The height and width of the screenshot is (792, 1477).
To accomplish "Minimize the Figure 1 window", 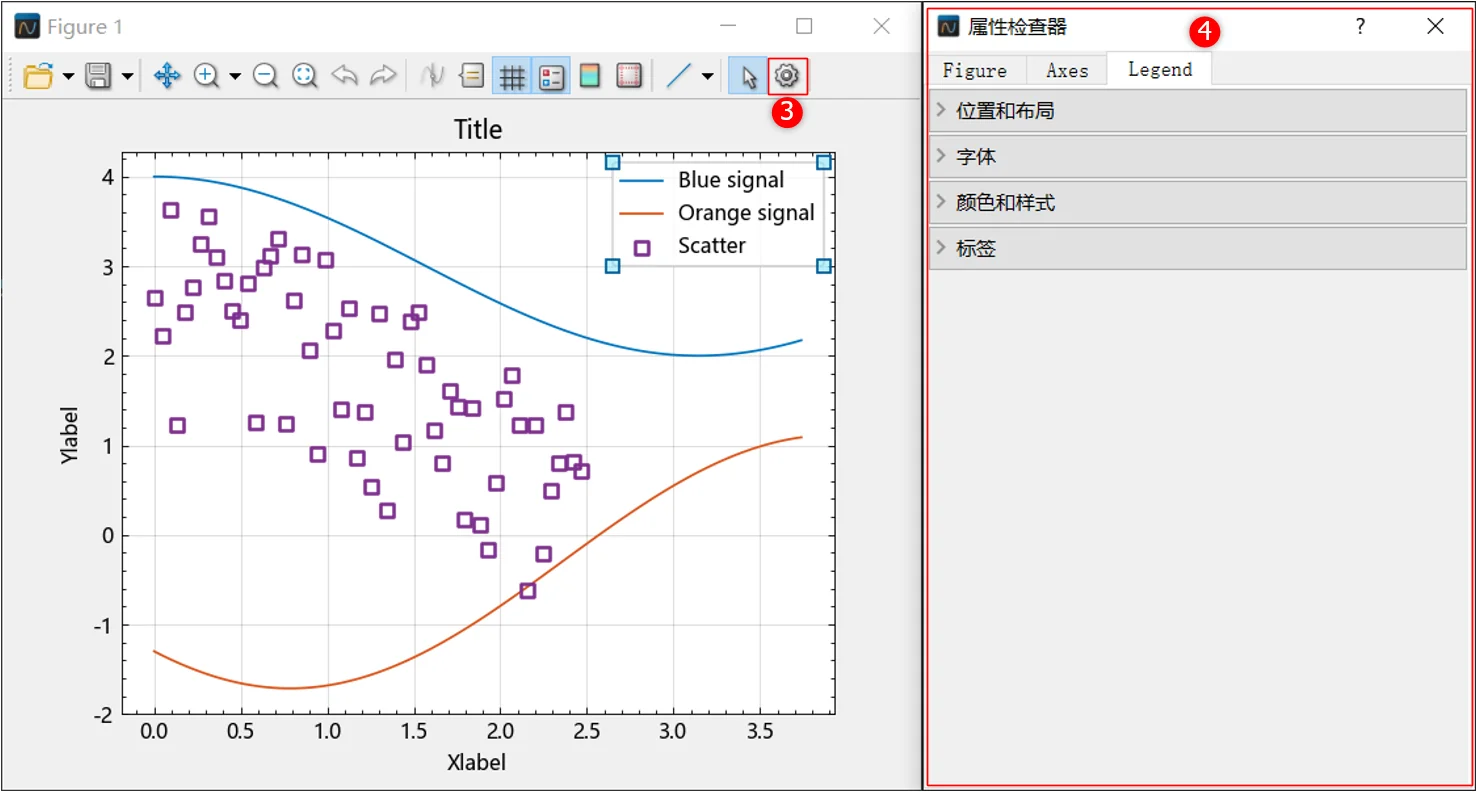I will (x=728, y=27).
